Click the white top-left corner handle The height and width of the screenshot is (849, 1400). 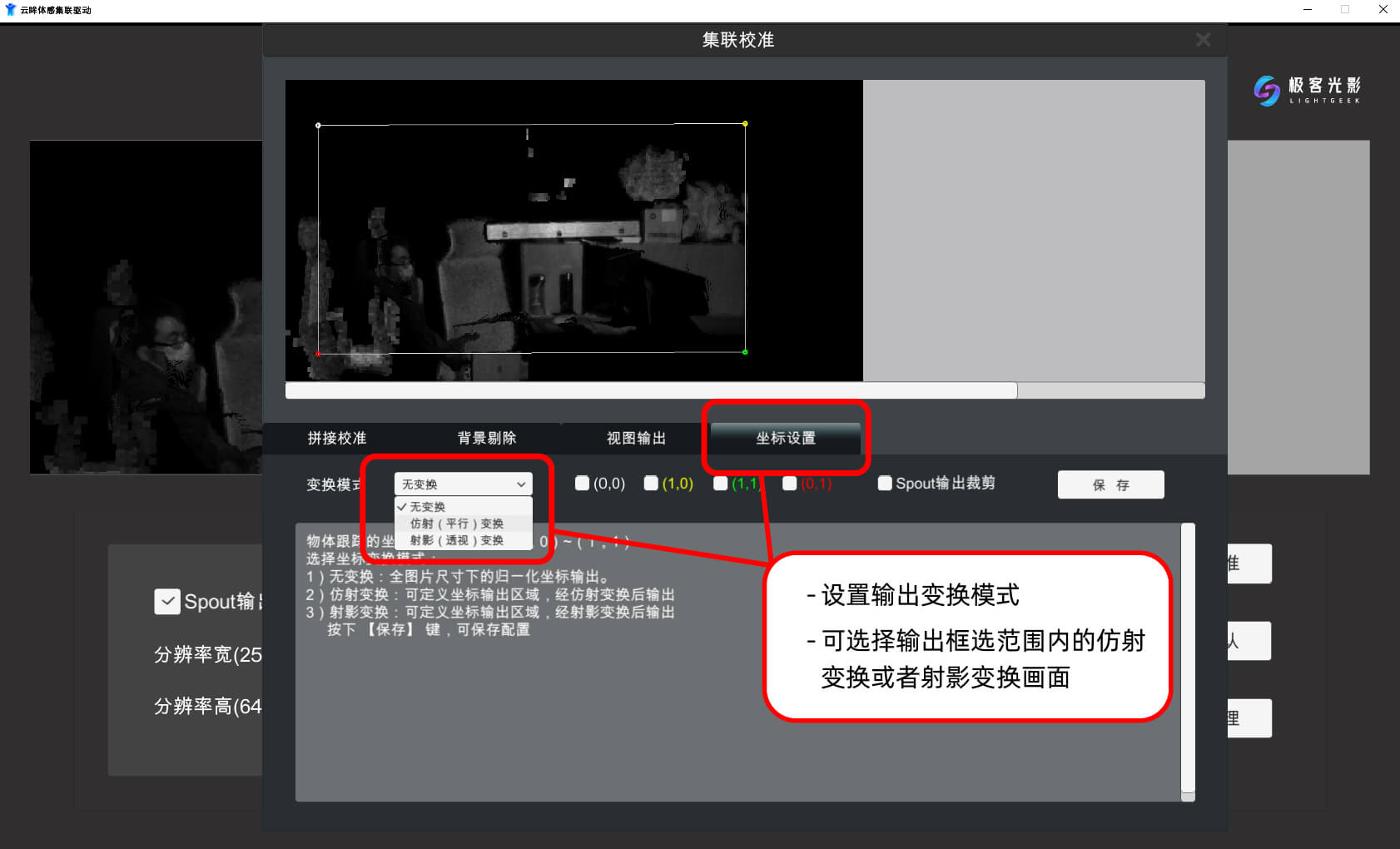coord(318,126)
